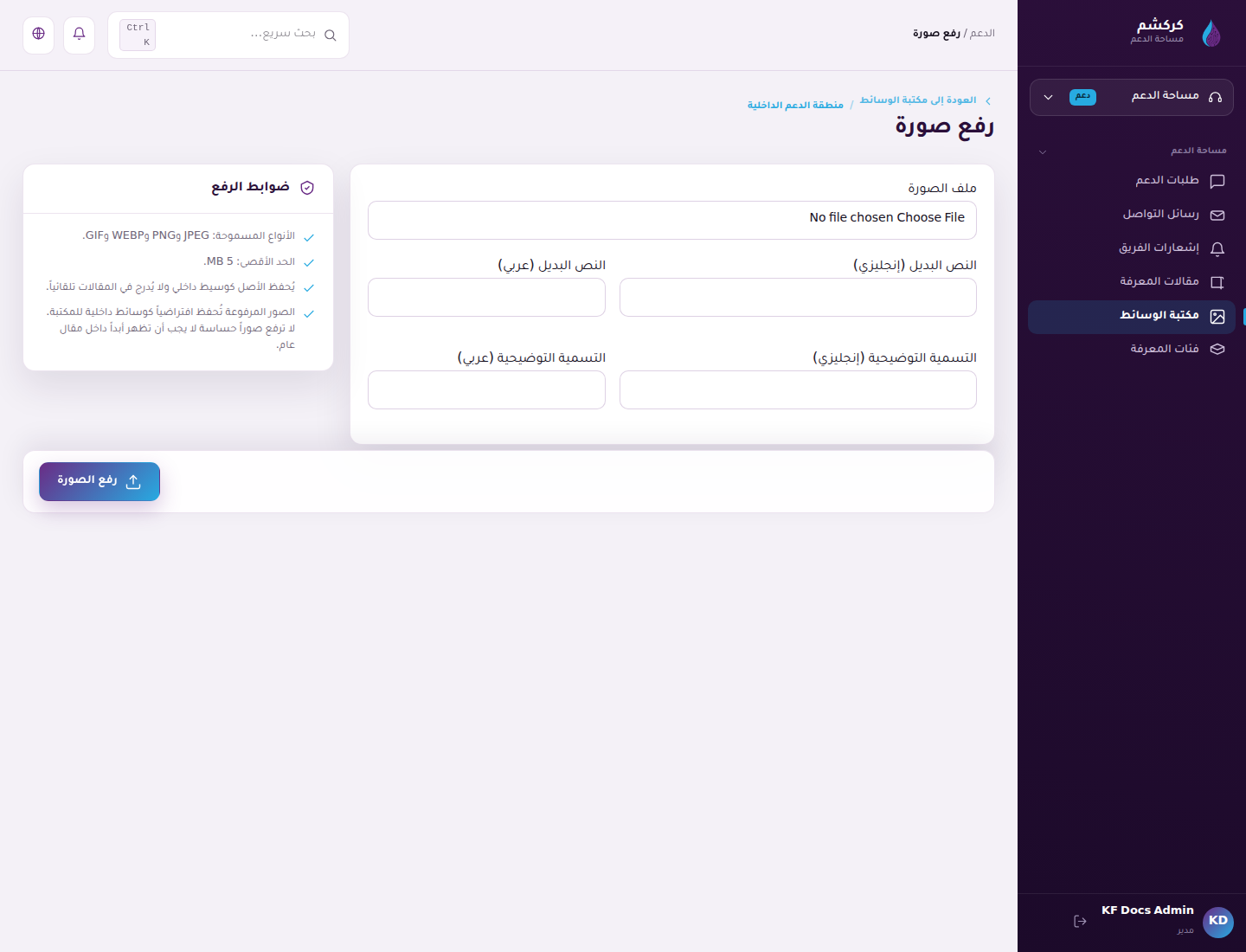Click the globe language icon
The height and width of the screenshot is (952, 1246).
pos(38,35)
